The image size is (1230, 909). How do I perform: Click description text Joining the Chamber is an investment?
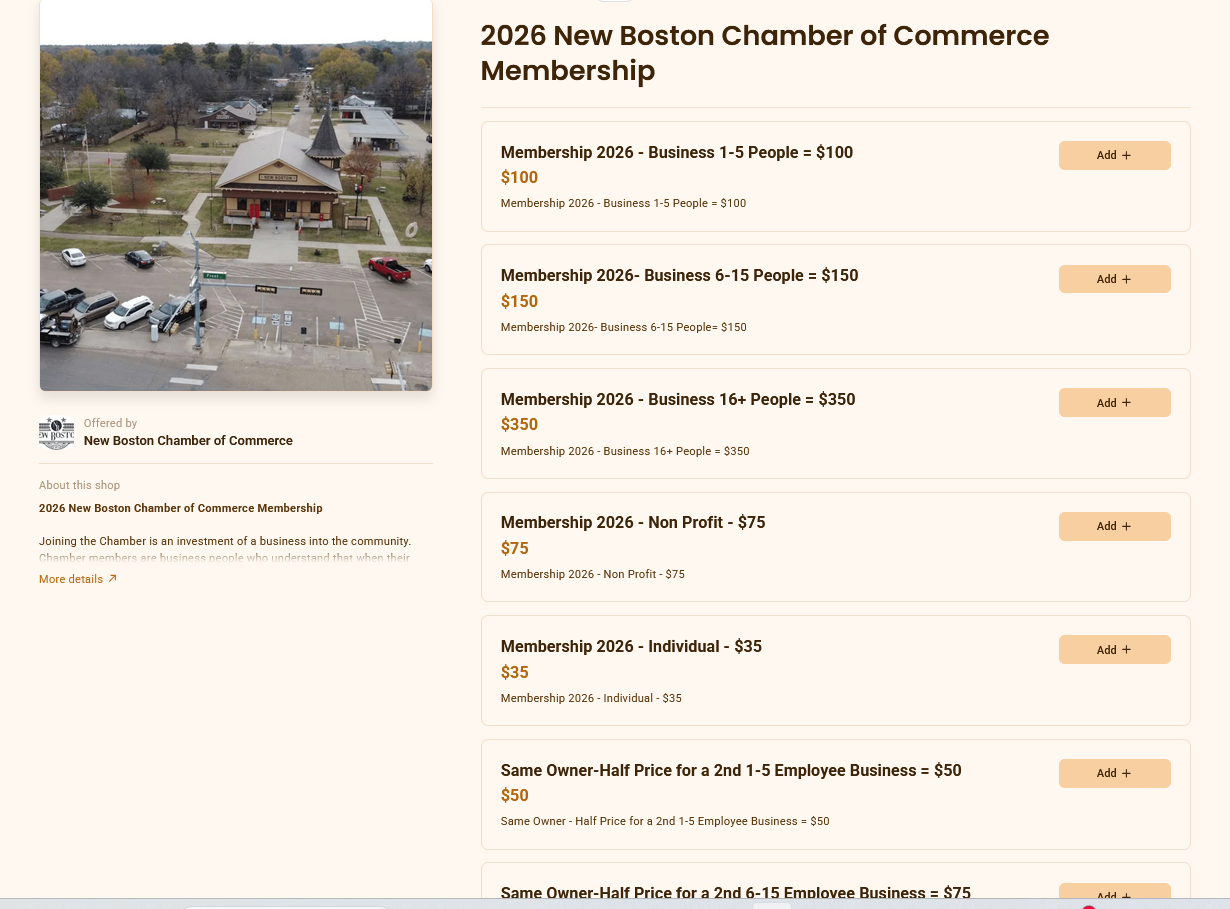tap(225, 541)
